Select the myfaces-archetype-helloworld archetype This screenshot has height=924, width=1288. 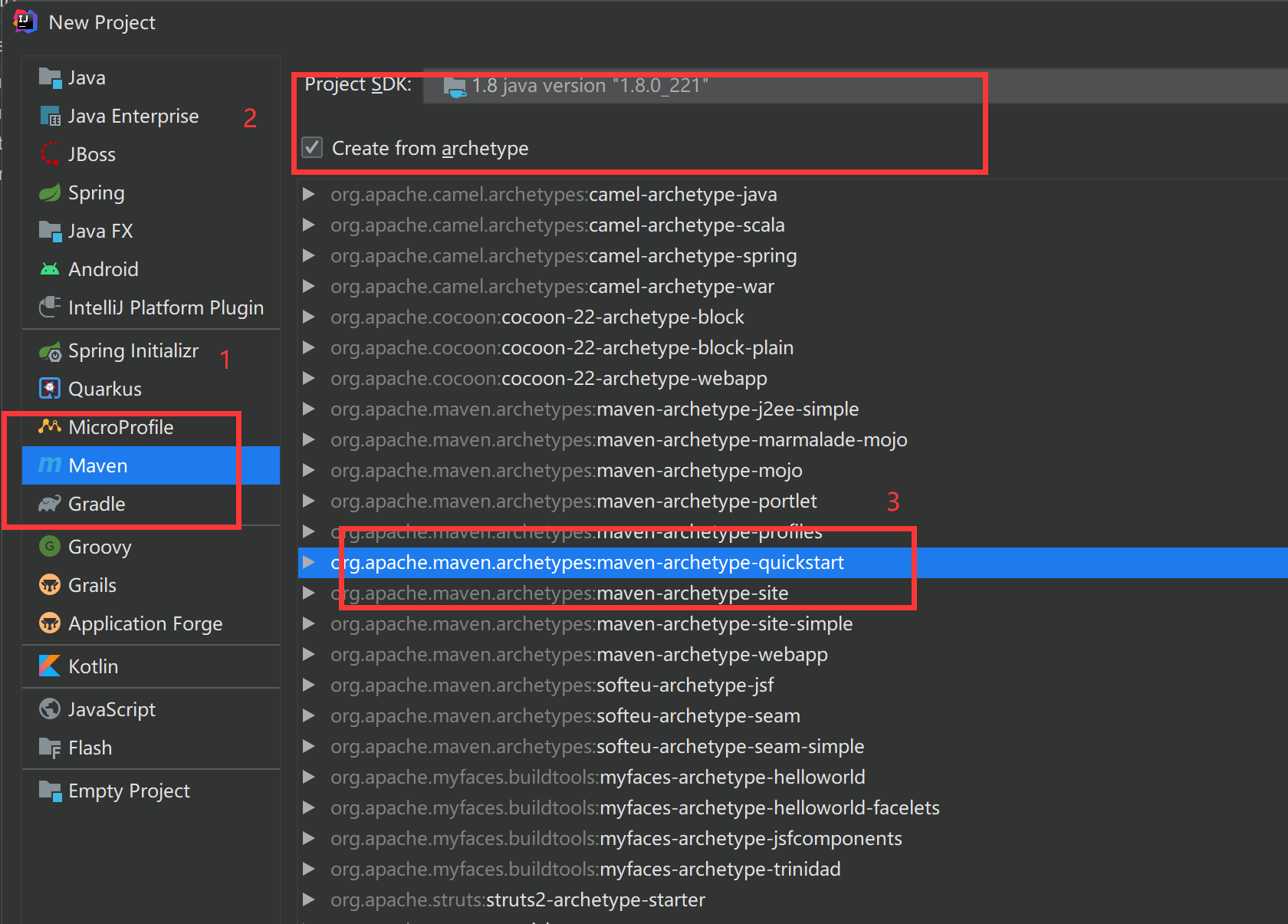[x=793, y=777]
